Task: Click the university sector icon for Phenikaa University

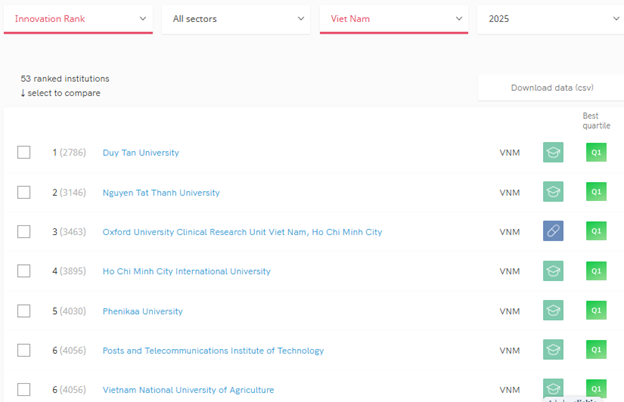Action: [x=553, y=310]
